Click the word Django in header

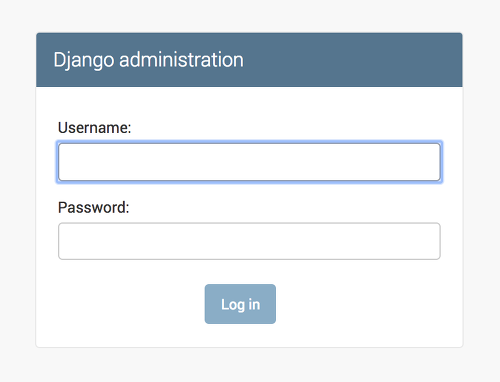(x=84, y=60)
